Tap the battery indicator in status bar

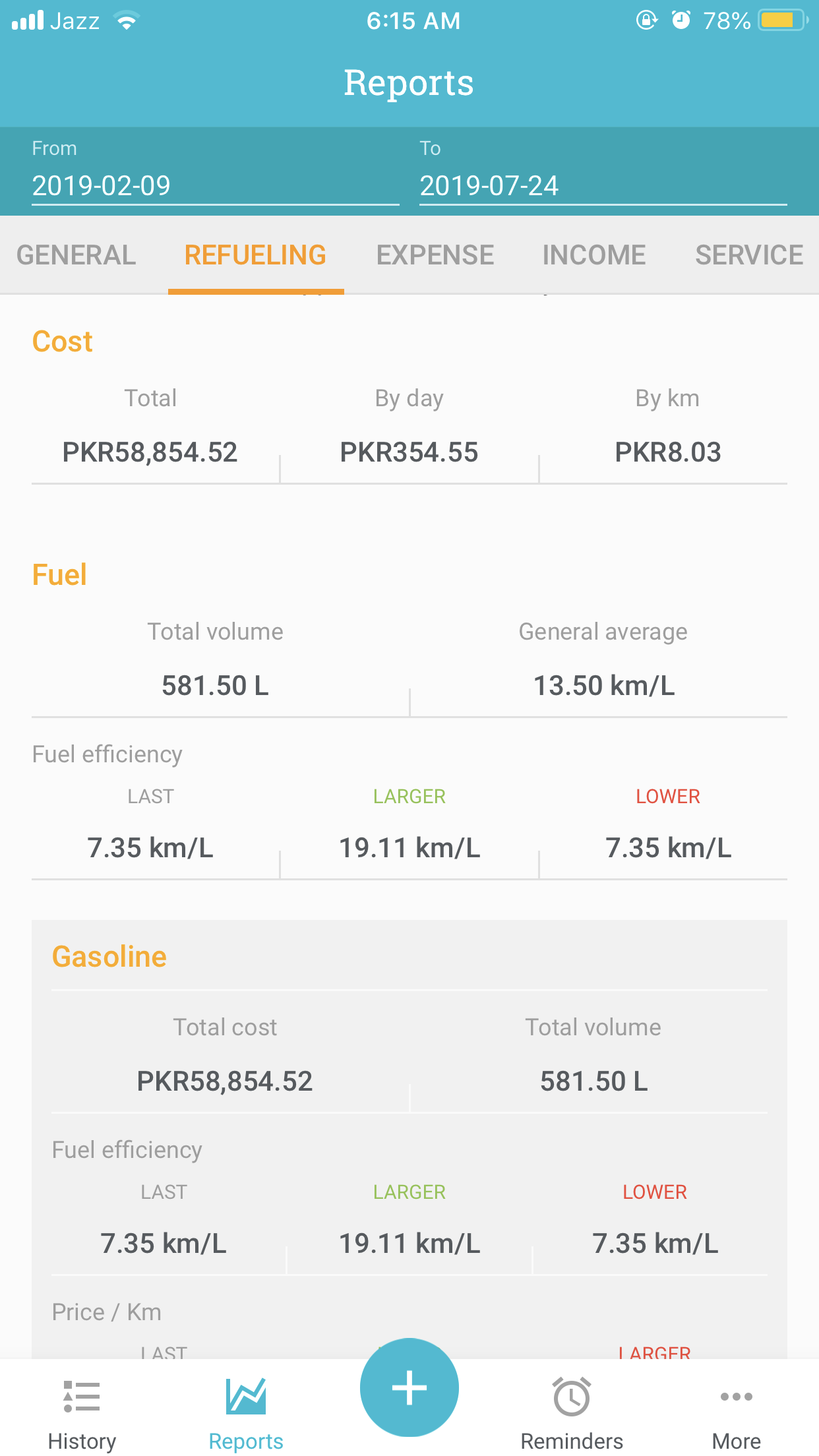pos(783,20)
